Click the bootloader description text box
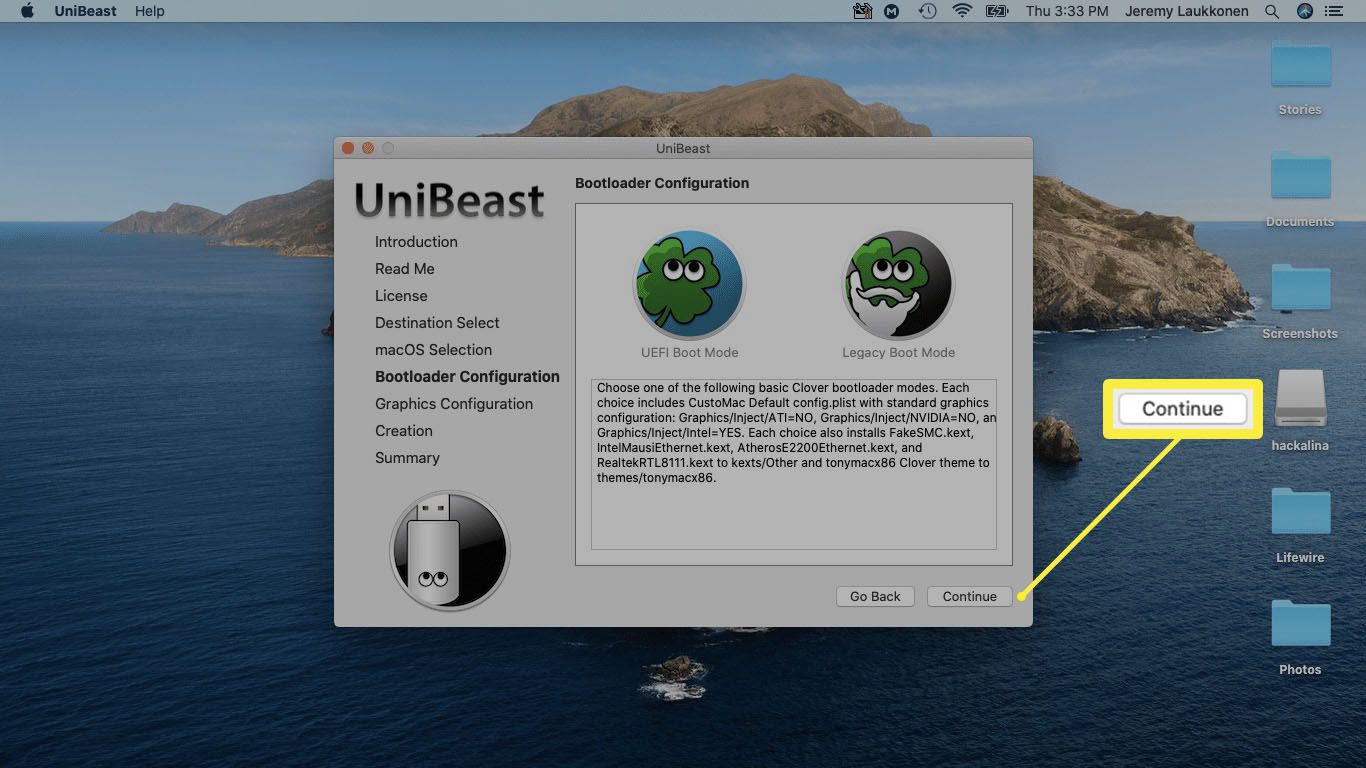This screenshot has height=768, width=1366. click(794, 464)
